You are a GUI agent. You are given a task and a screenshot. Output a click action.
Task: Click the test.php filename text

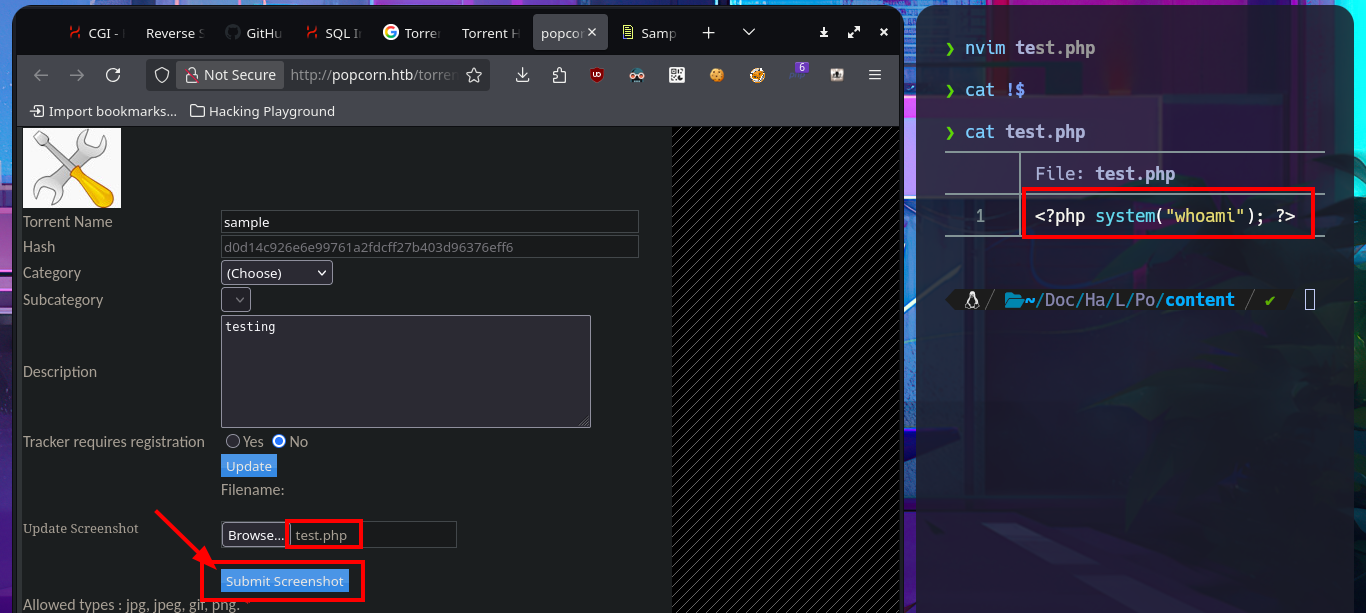(x=321, y=535)
